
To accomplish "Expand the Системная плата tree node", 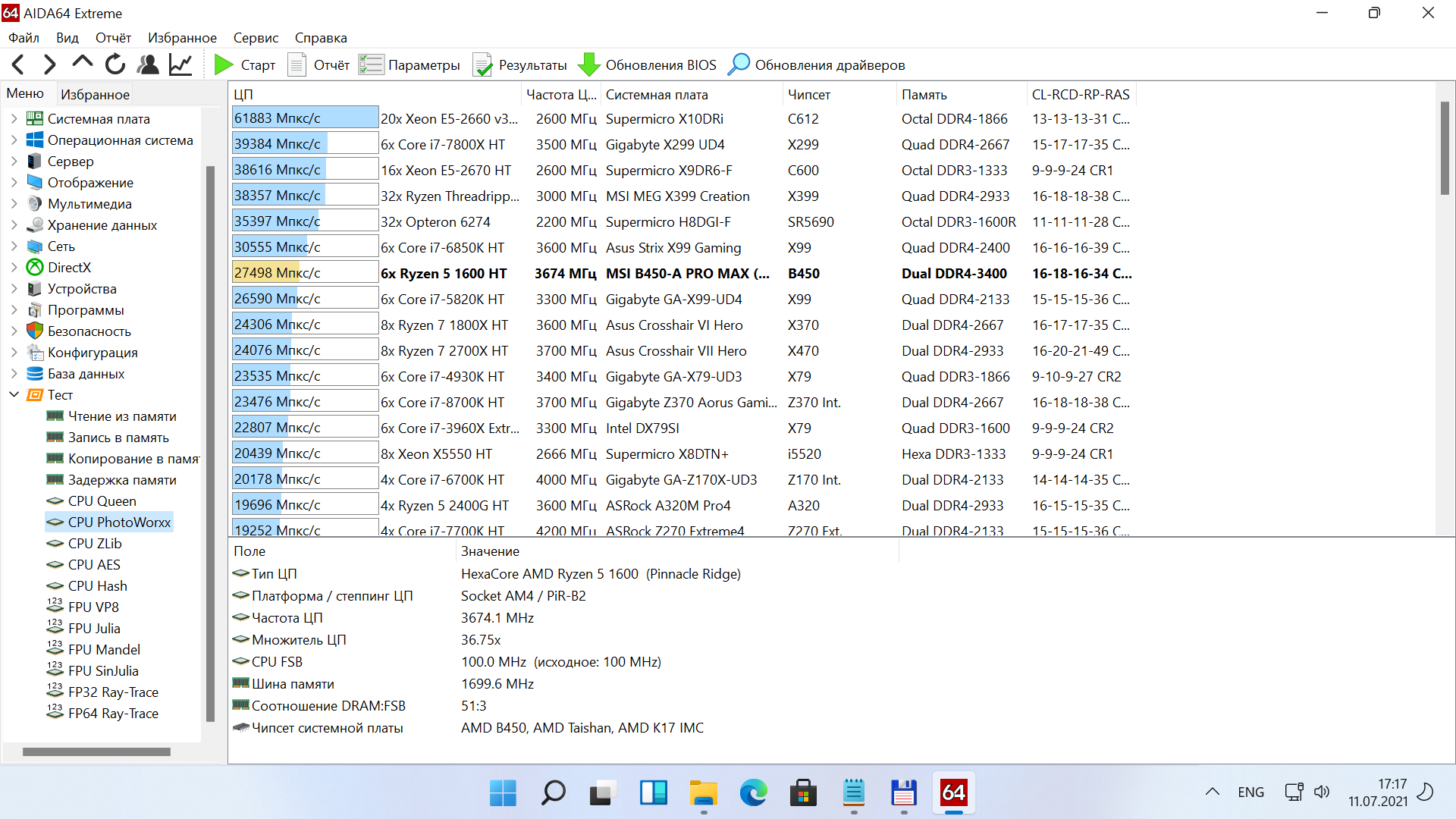I will click(14, 119).
